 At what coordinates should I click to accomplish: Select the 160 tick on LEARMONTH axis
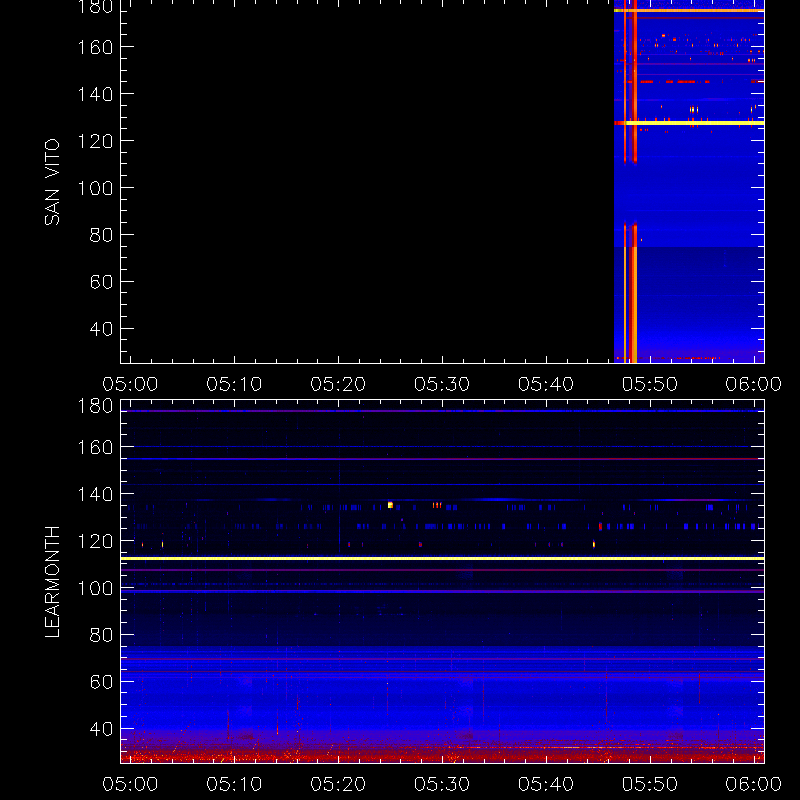(x=95, y=447)
